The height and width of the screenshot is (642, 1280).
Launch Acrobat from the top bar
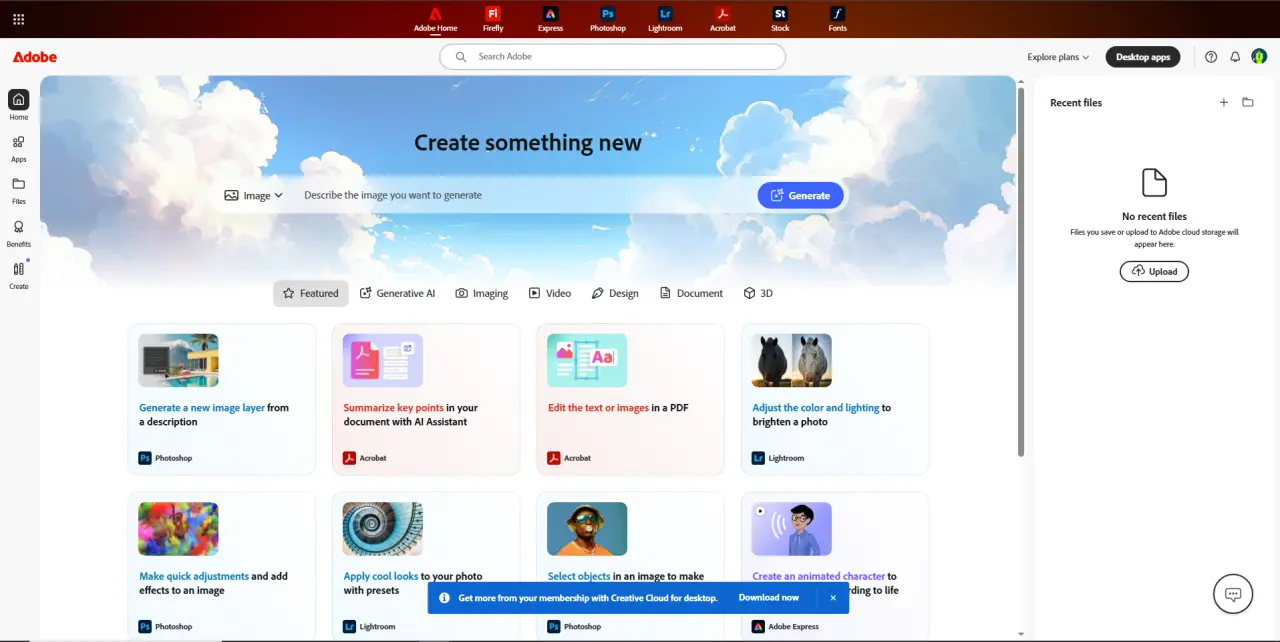click(723, 19)
